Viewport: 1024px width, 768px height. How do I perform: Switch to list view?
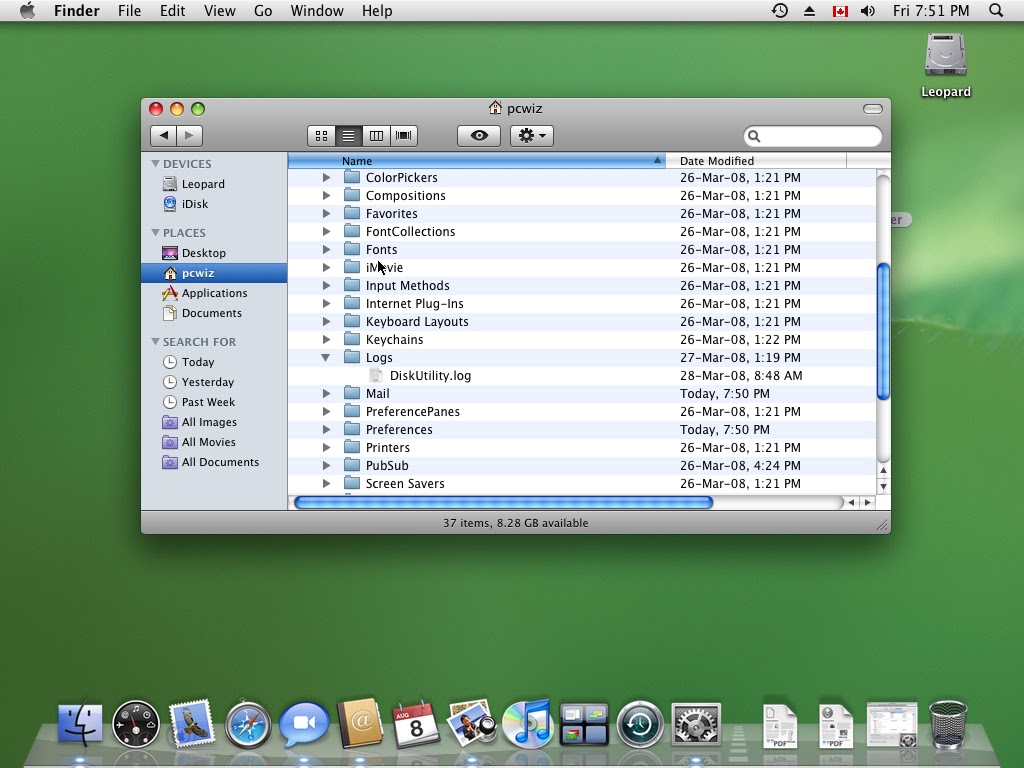349,136
